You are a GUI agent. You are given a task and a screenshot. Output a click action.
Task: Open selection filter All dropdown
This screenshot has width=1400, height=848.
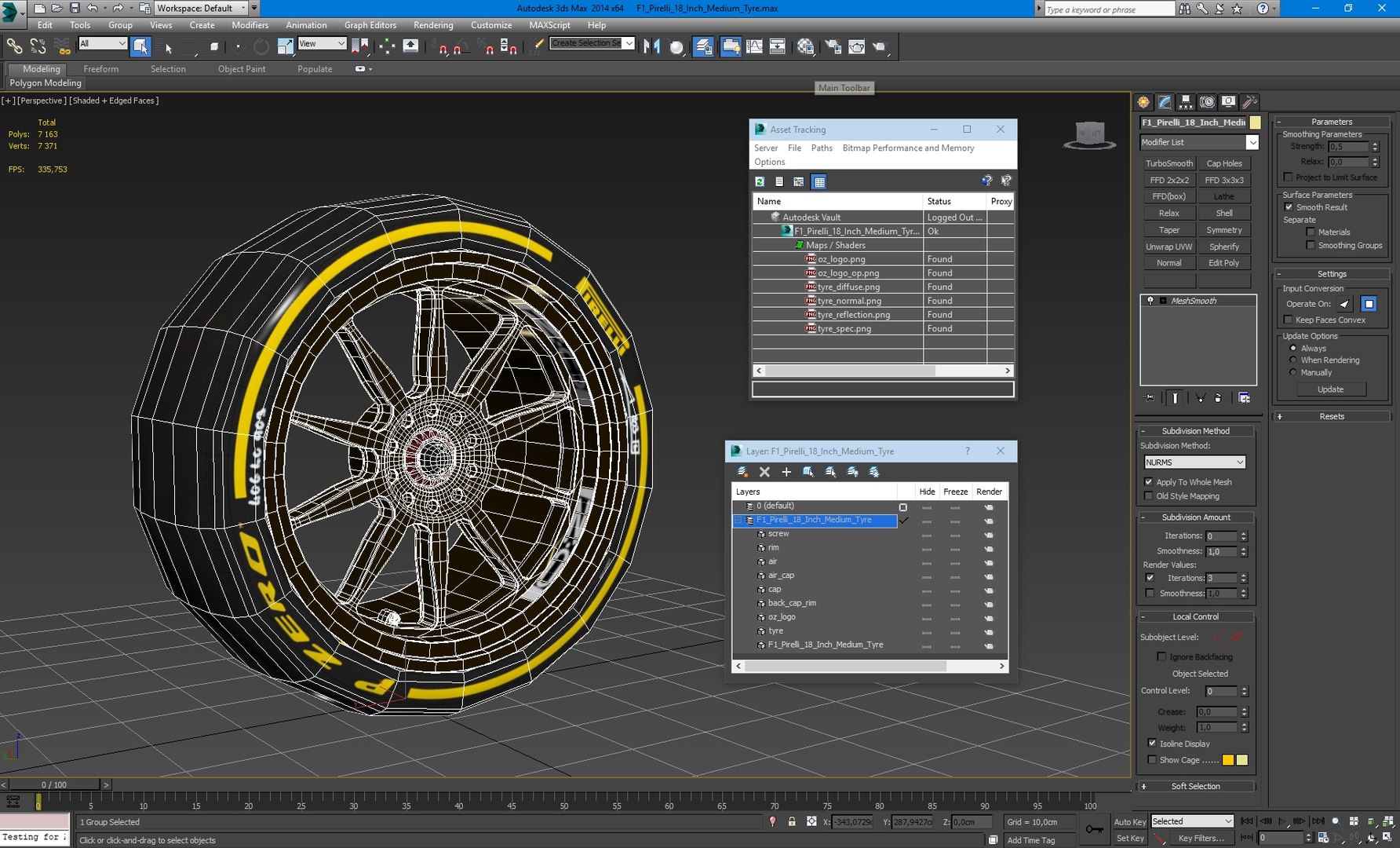[102, 43]
